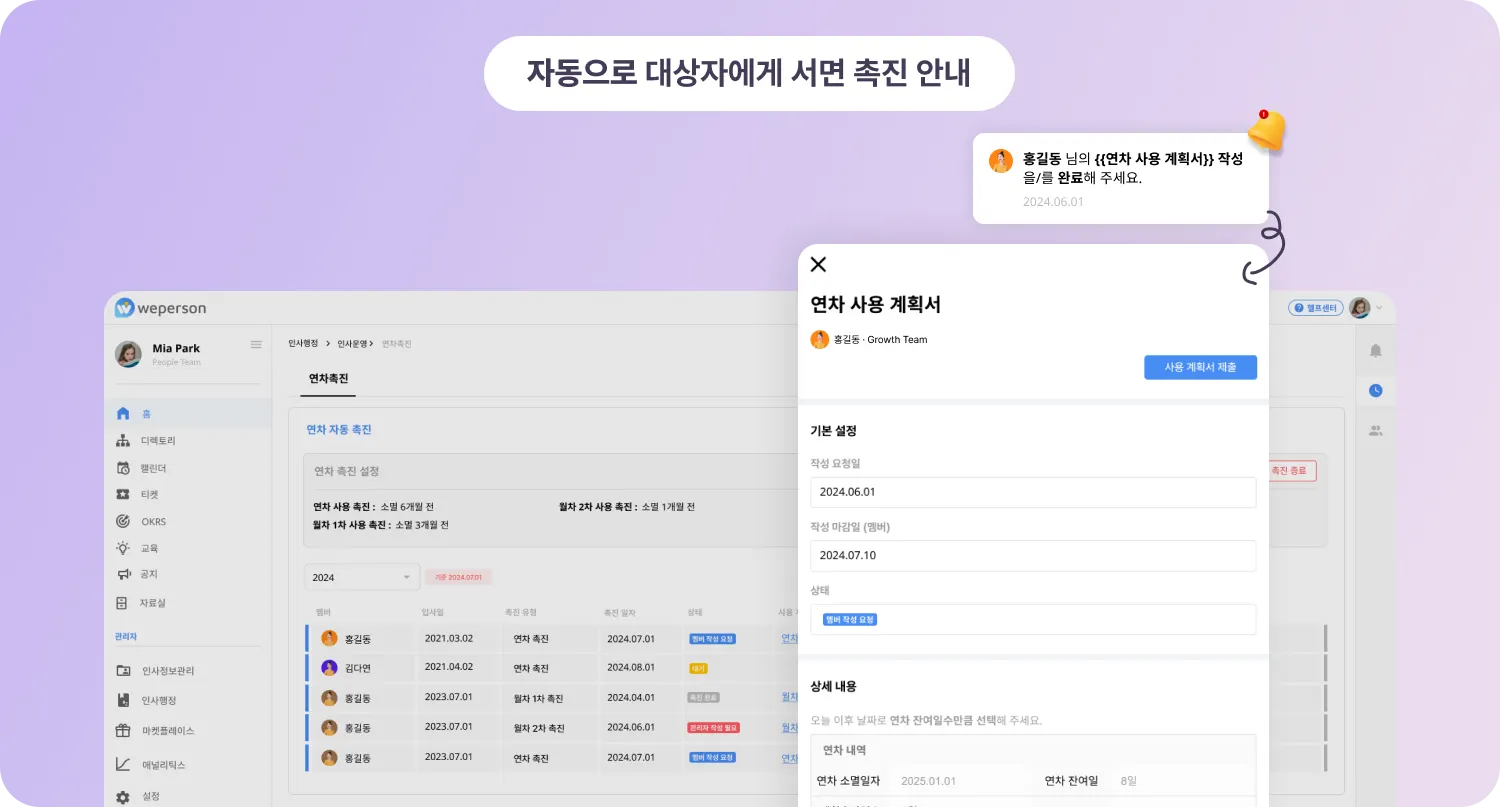This screenshot has width=1500, height=807.
Task: Click the 상태 field in the panel
Action: point(1033,619)
